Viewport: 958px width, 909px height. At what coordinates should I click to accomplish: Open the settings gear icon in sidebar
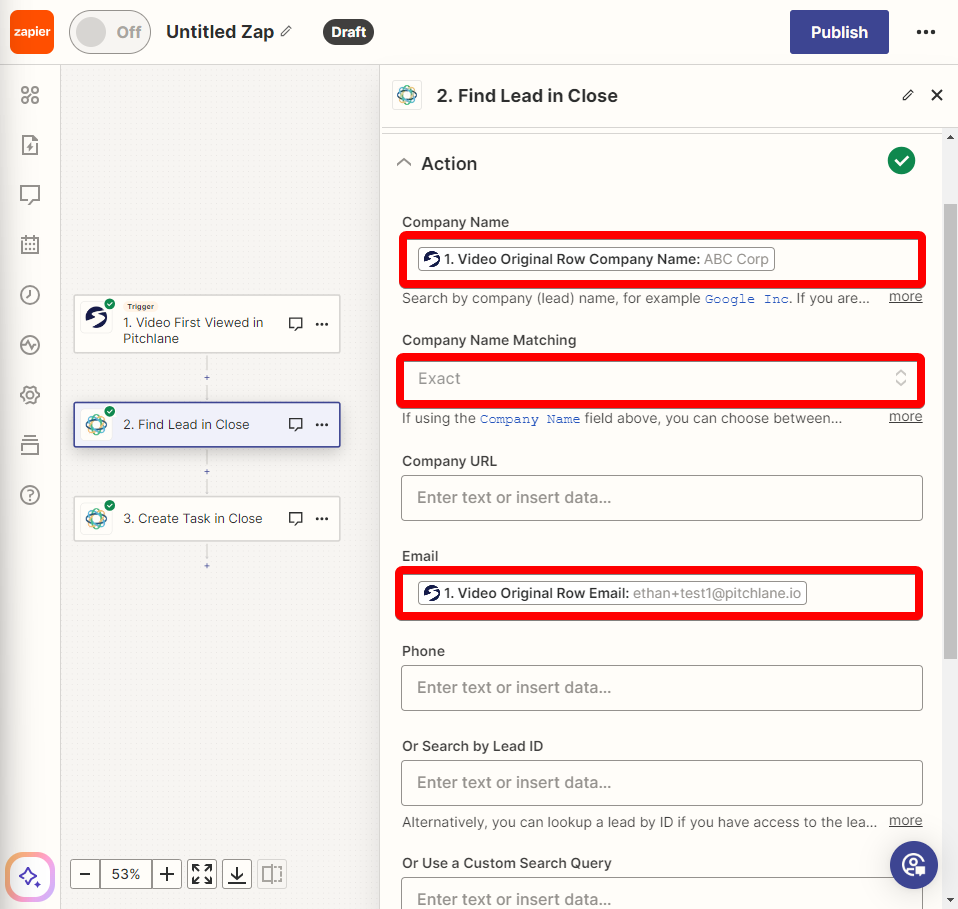tap(30, 395)
